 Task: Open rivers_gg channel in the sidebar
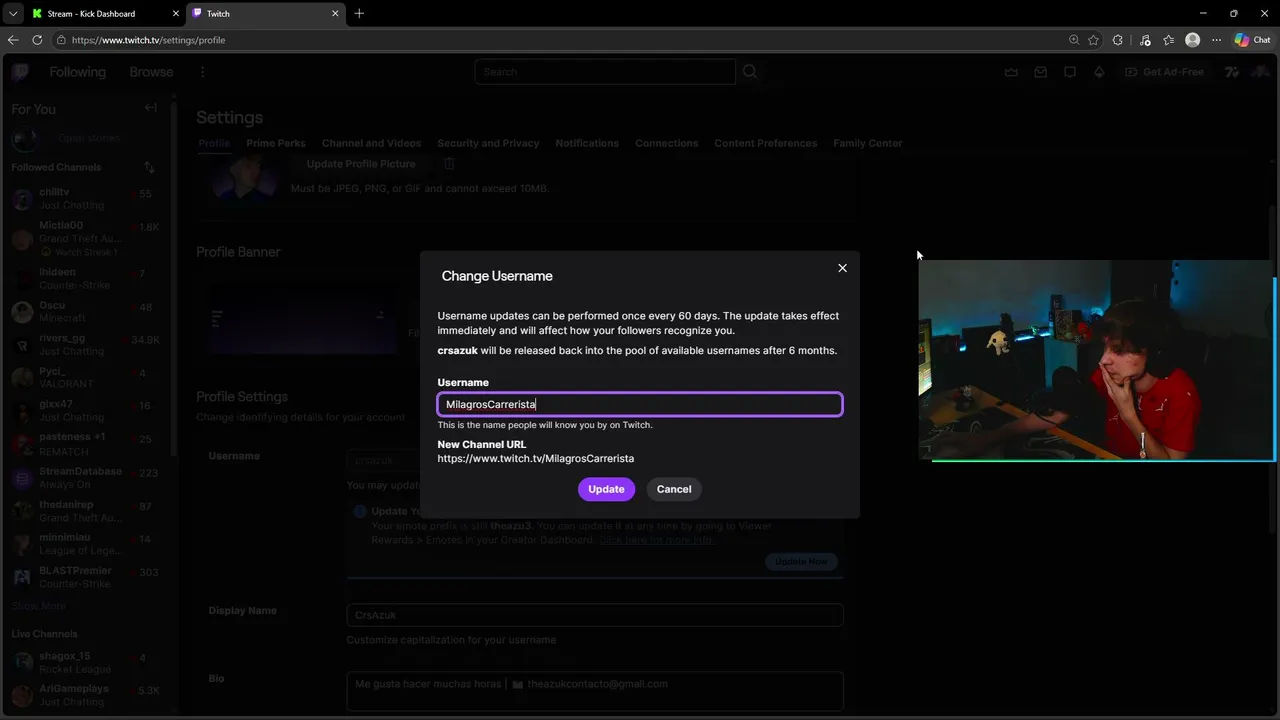tap(86, 345)
